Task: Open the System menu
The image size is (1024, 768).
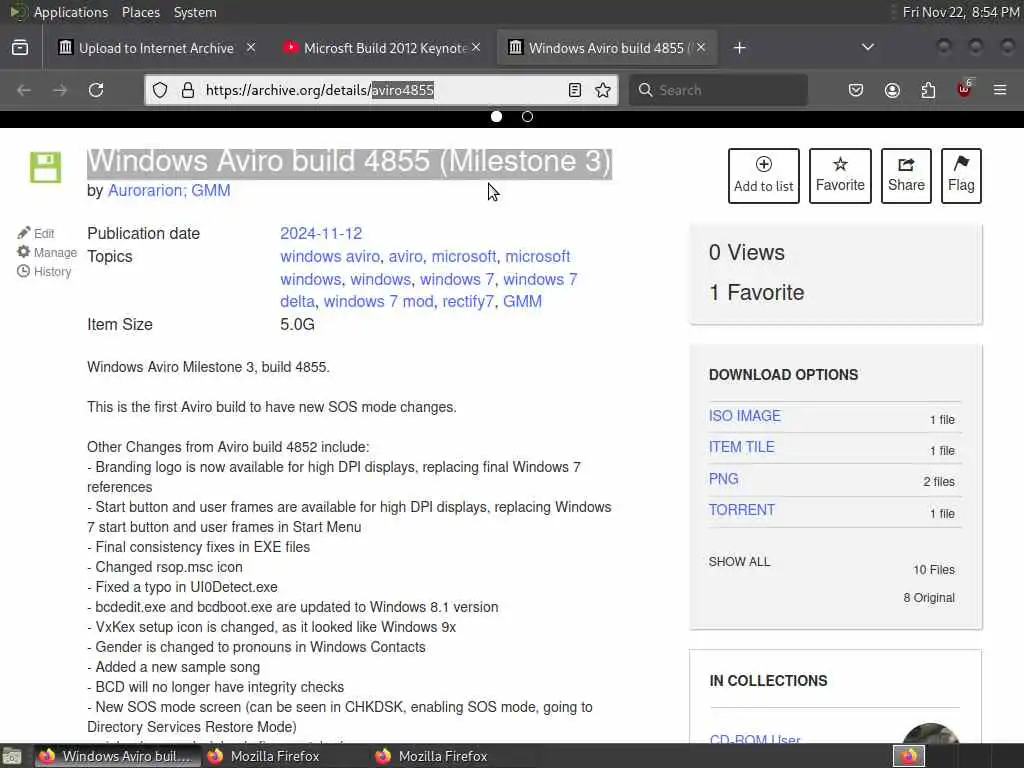Action: [x=195, y=12]
